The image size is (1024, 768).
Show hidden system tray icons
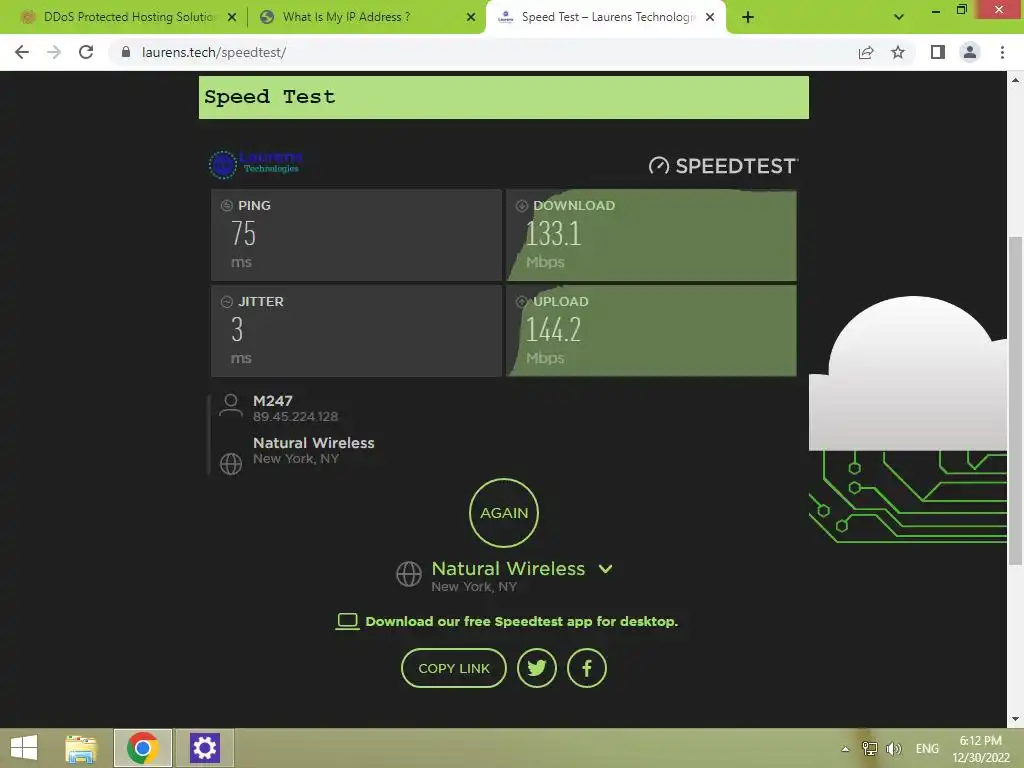click(845, 749)
